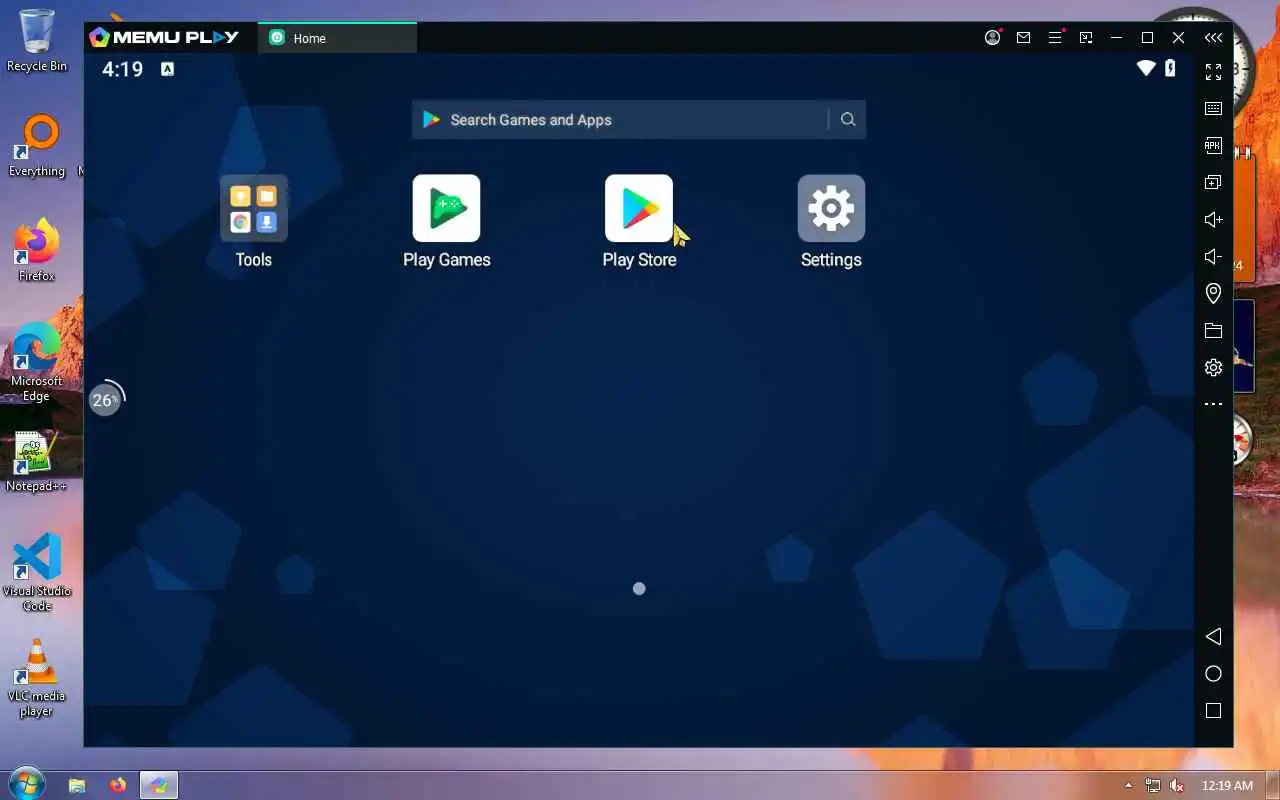Click the Wi-Fi status icon
This screenshot has height=800, width=1280.
(x=1146, y=68)
